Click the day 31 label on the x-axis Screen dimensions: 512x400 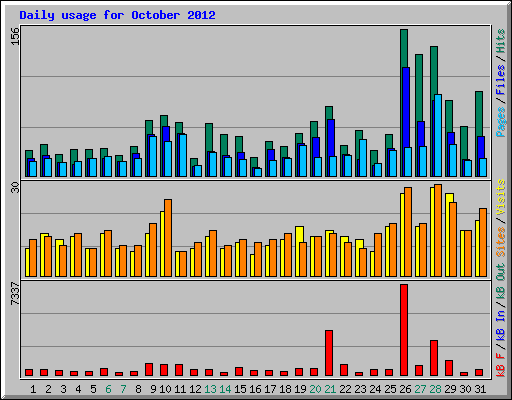point(480,389)
